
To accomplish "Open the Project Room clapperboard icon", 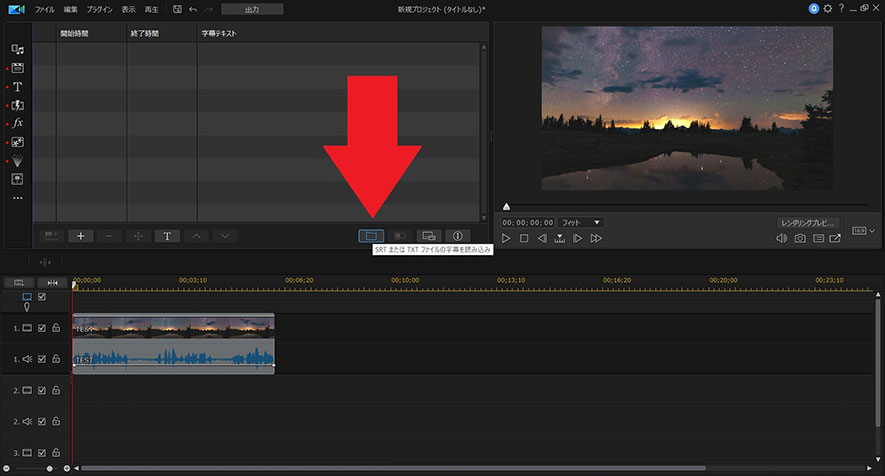I will (x=17, y=68).
